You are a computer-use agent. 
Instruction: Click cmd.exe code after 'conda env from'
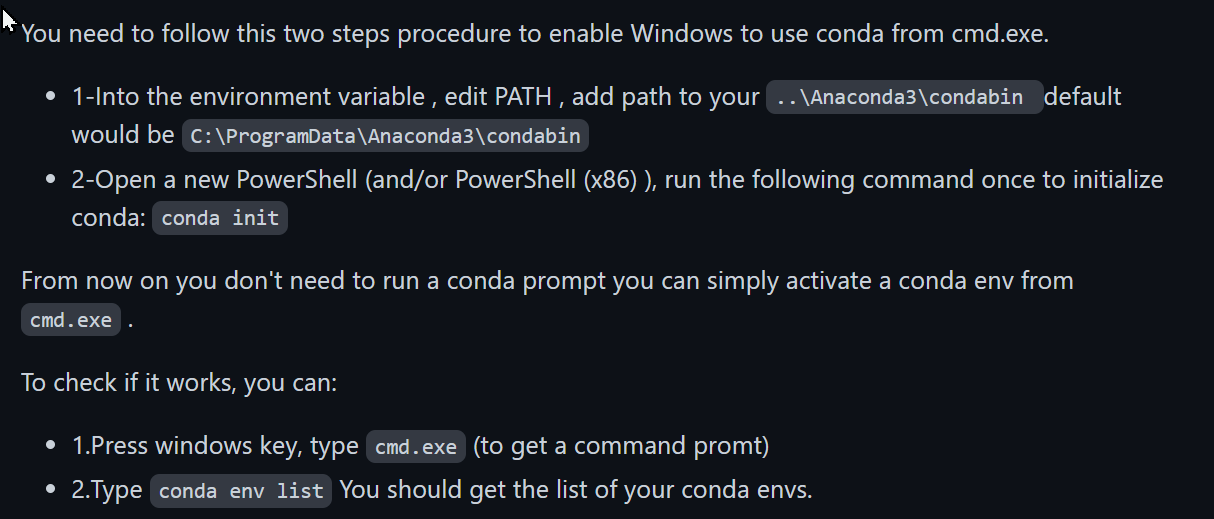point(71,320)
